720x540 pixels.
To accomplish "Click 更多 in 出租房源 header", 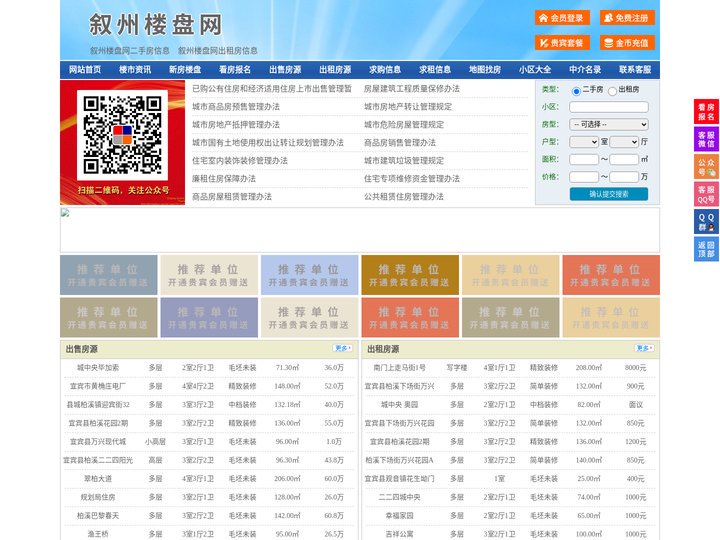I will tap(644, 349).
